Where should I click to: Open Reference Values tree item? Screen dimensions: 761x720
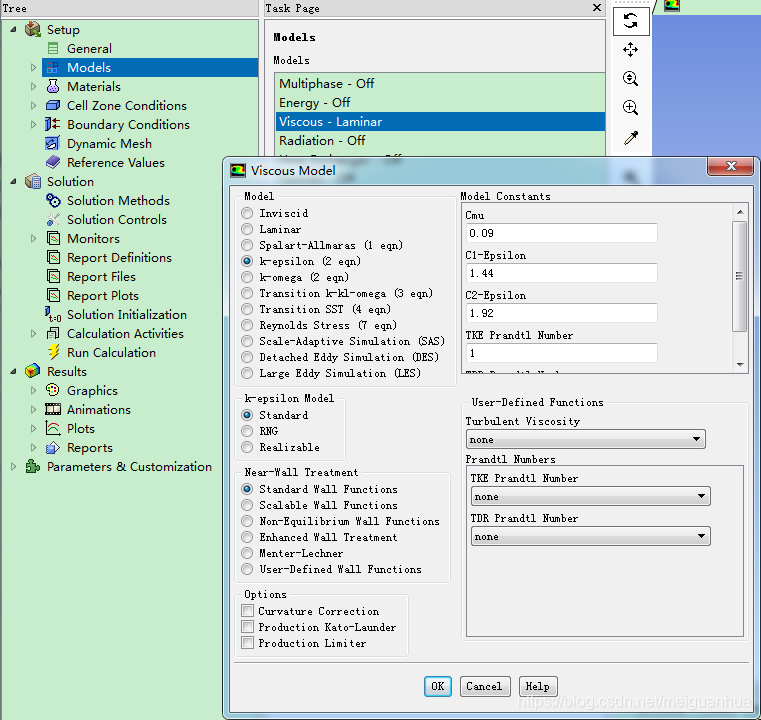(115, 162)
